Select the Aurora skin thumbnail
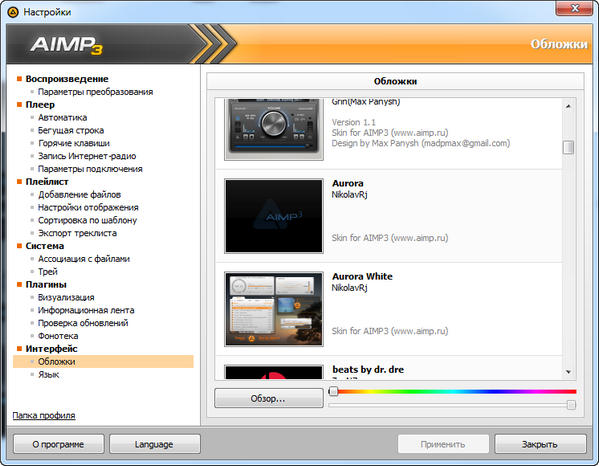 point(274,216)
